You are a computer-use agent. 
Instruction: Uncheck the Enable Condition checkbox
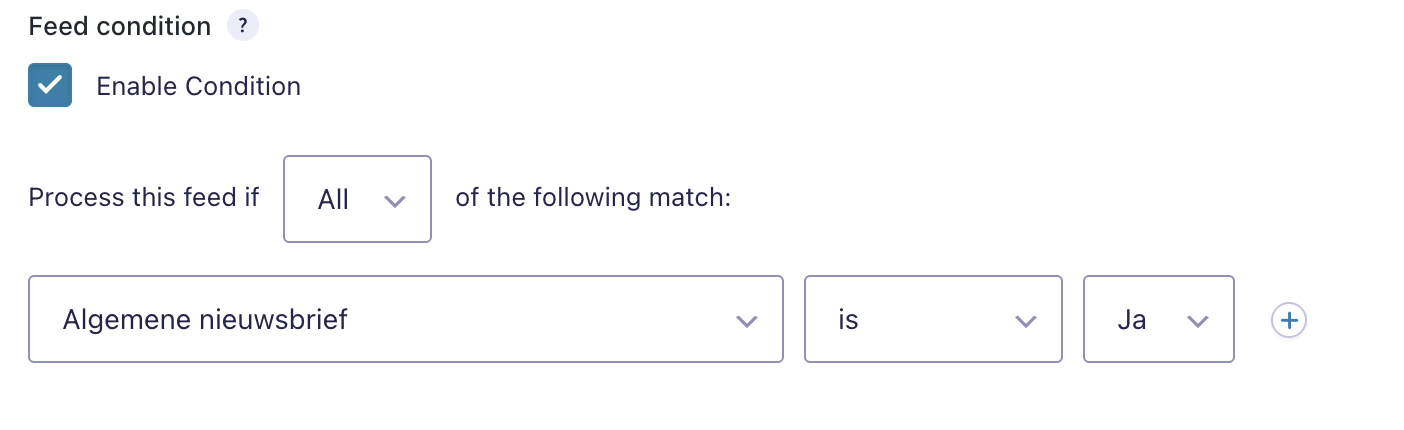point(50,86)
